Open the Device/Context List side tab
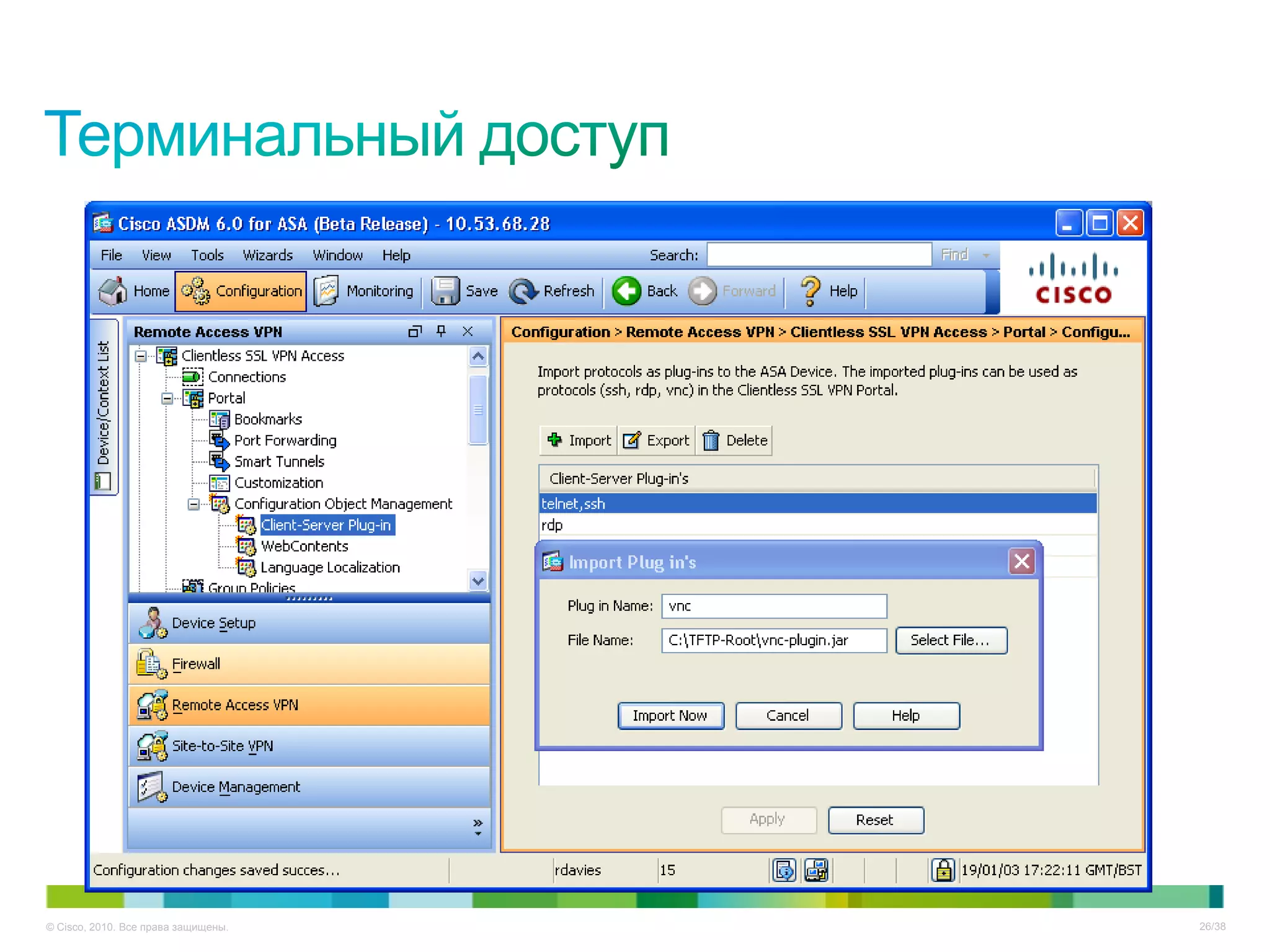This screenshot has width=1270, height=952. [x=104, y=407]
